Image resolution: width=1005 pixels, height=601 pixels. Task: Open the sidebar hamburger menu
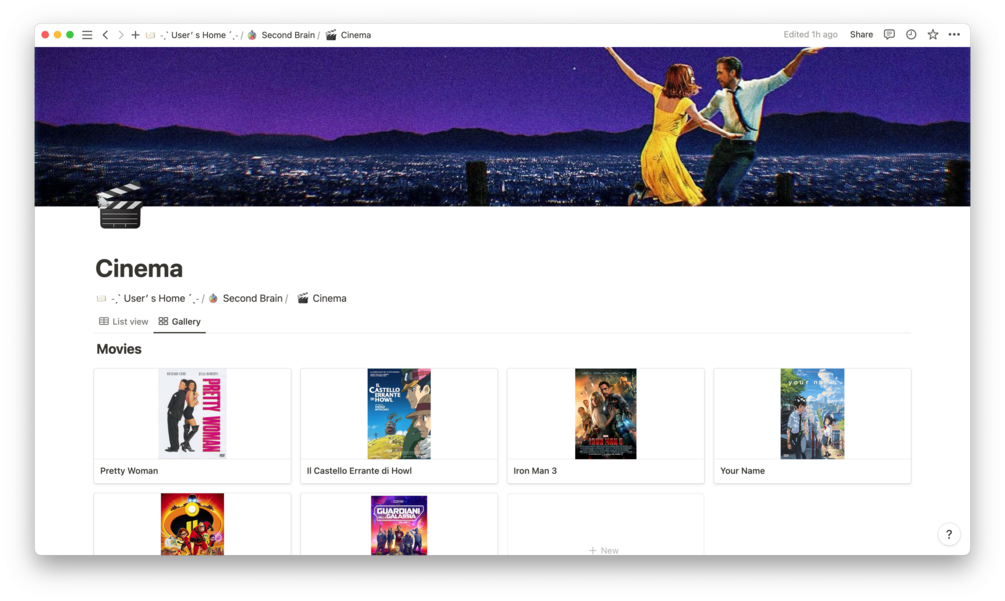coord(87,35)
